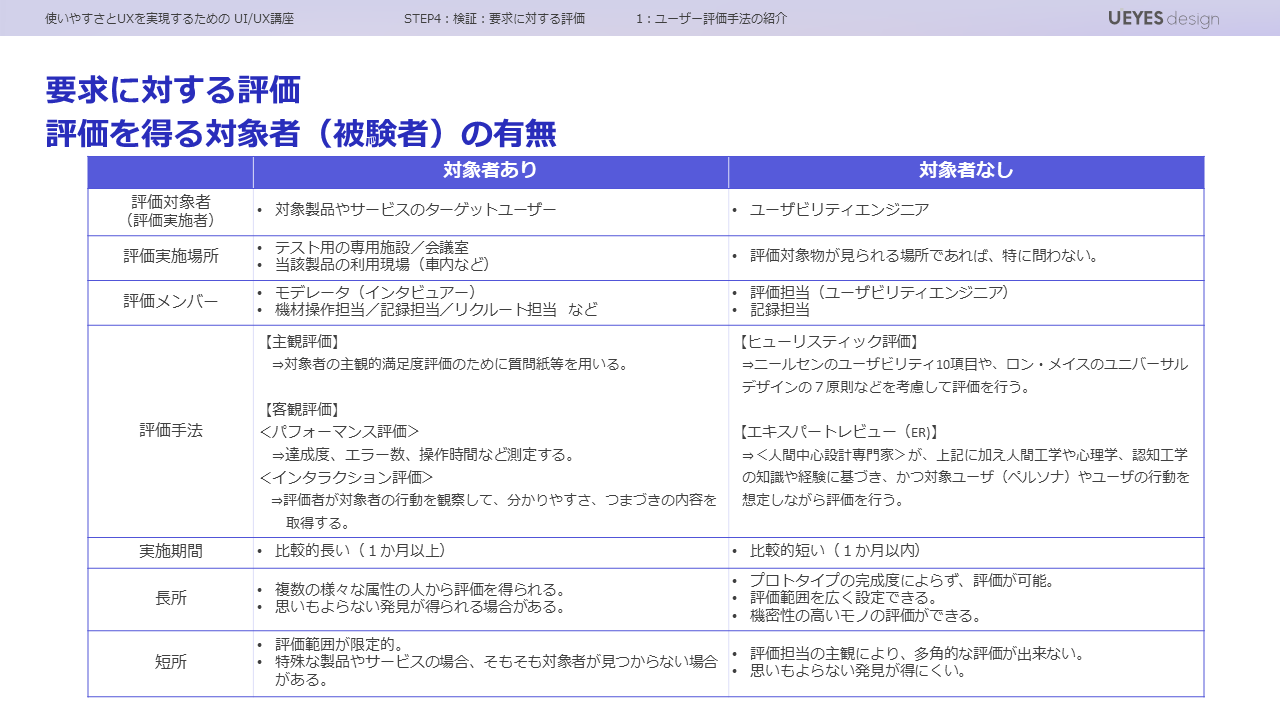Screen dimensions: 1280x720
Task: Click the 短所 row label
Action: click(x=171, y=662)
